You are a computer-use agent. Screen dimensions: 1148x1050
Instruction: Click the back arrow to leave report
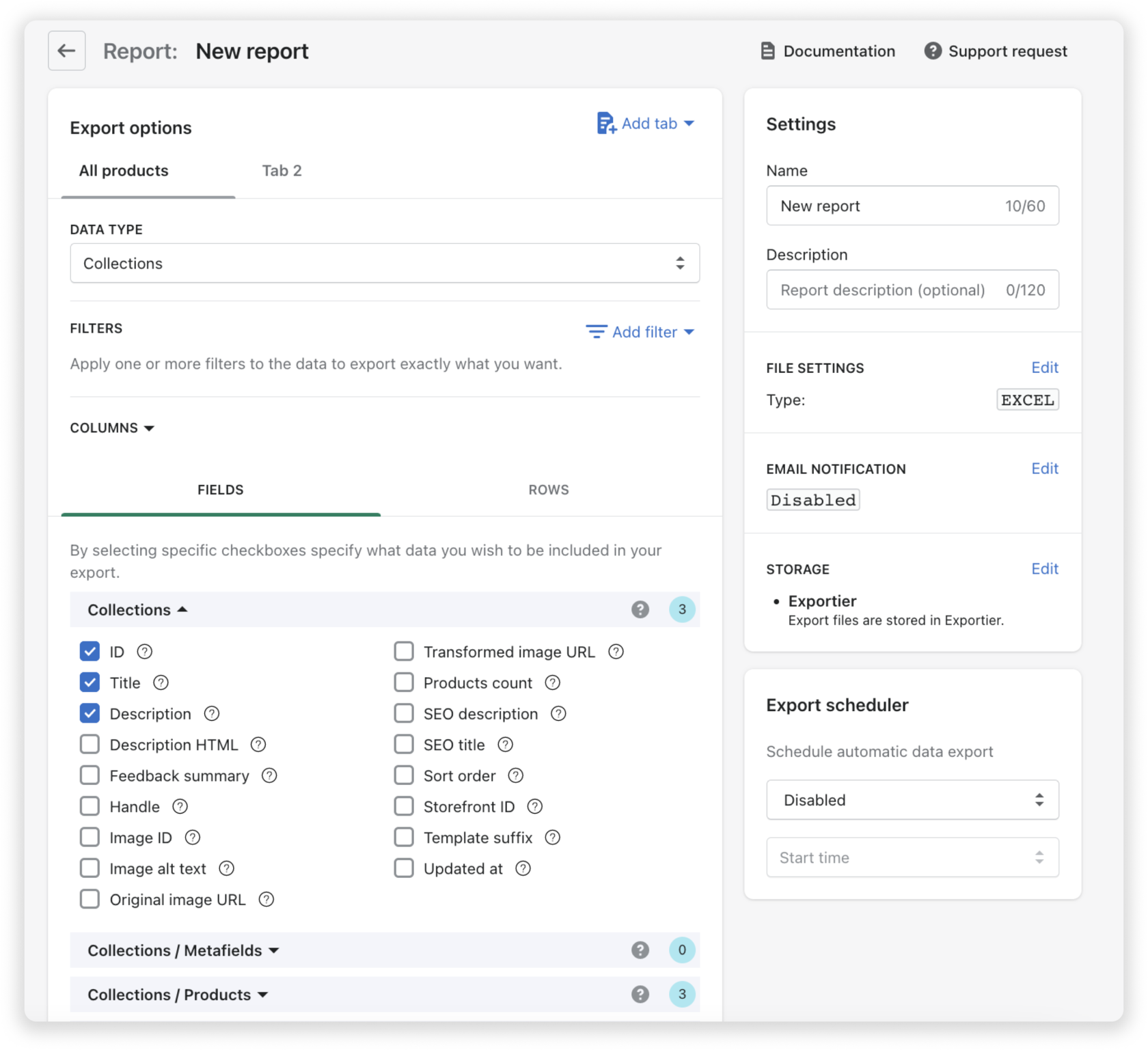coord(66,51)
